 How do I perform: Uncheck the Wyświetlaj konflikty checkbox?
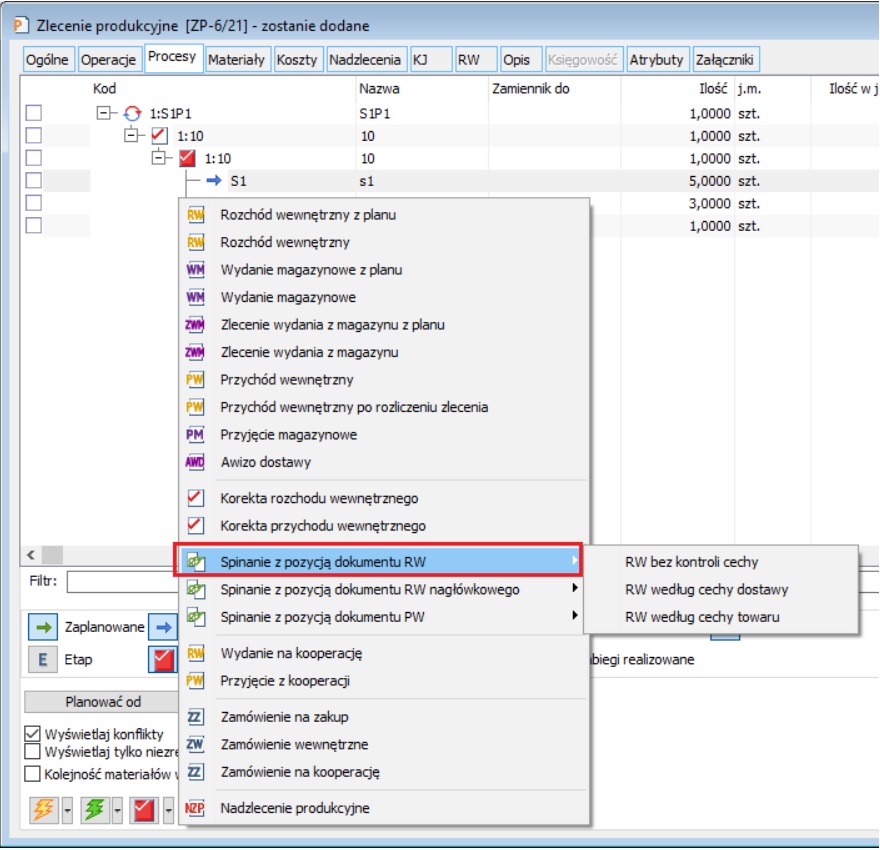33,734
